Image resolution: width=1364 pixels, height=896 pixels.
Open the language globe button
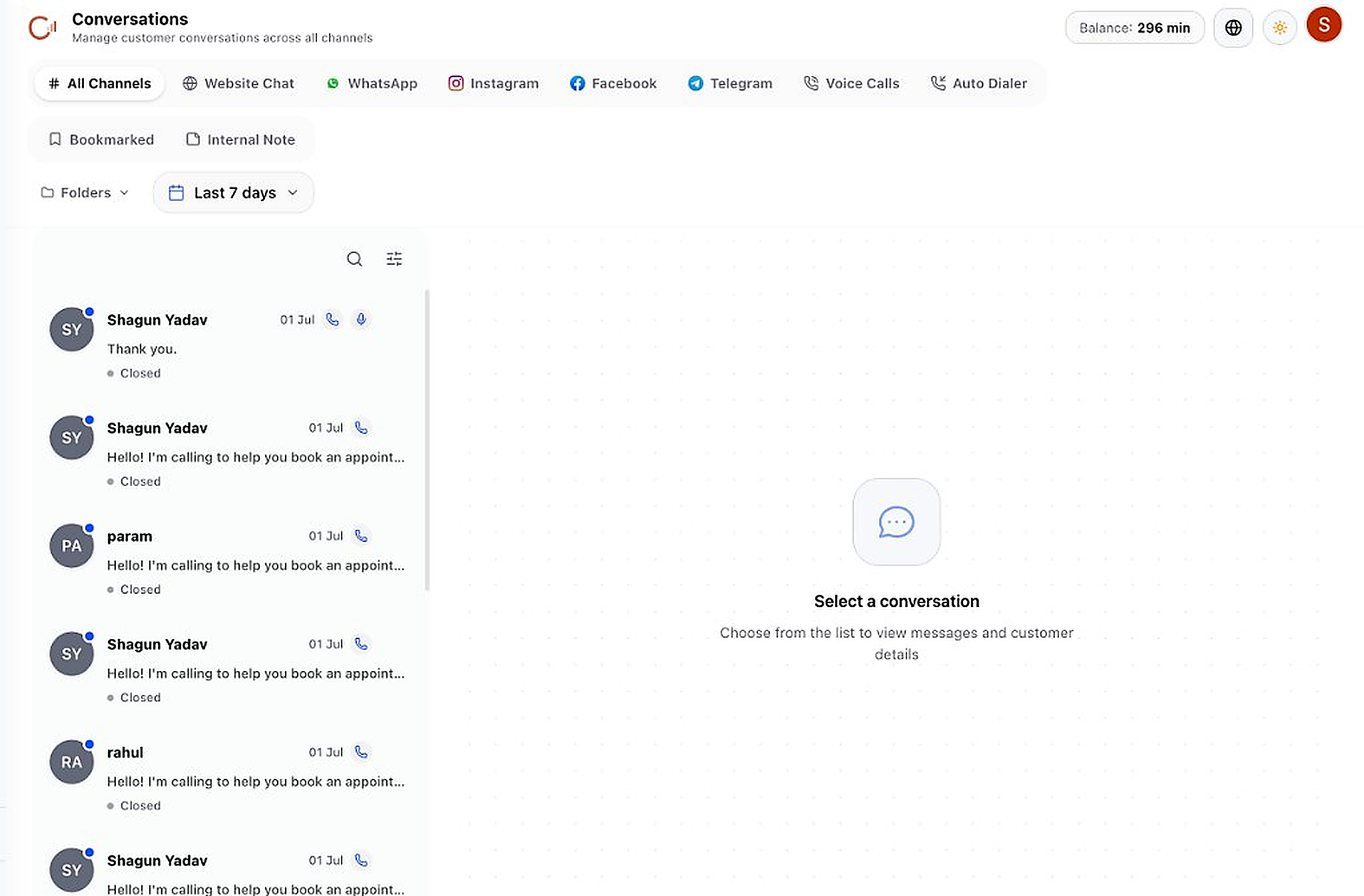(x=1233, y=28)
